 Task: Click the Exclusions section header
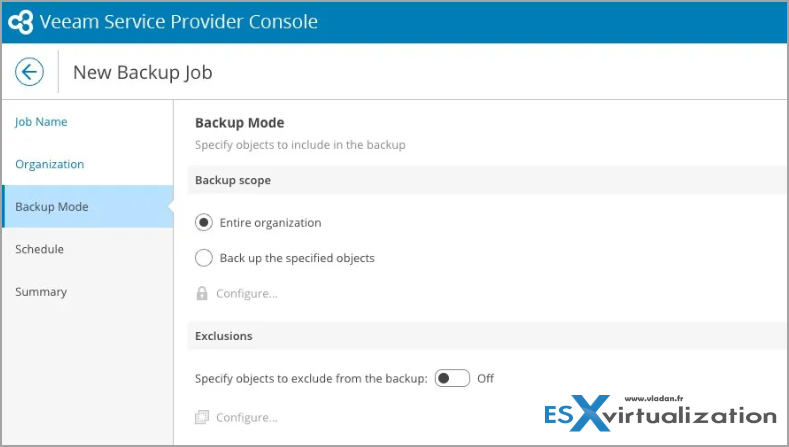tap(486, 336)
